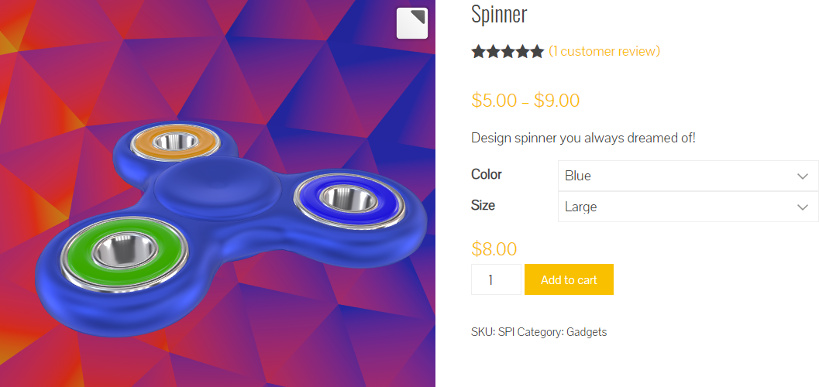Open fullscreen view icon on product image
Viewport: 819px width, 387px height.
point(412,24)
